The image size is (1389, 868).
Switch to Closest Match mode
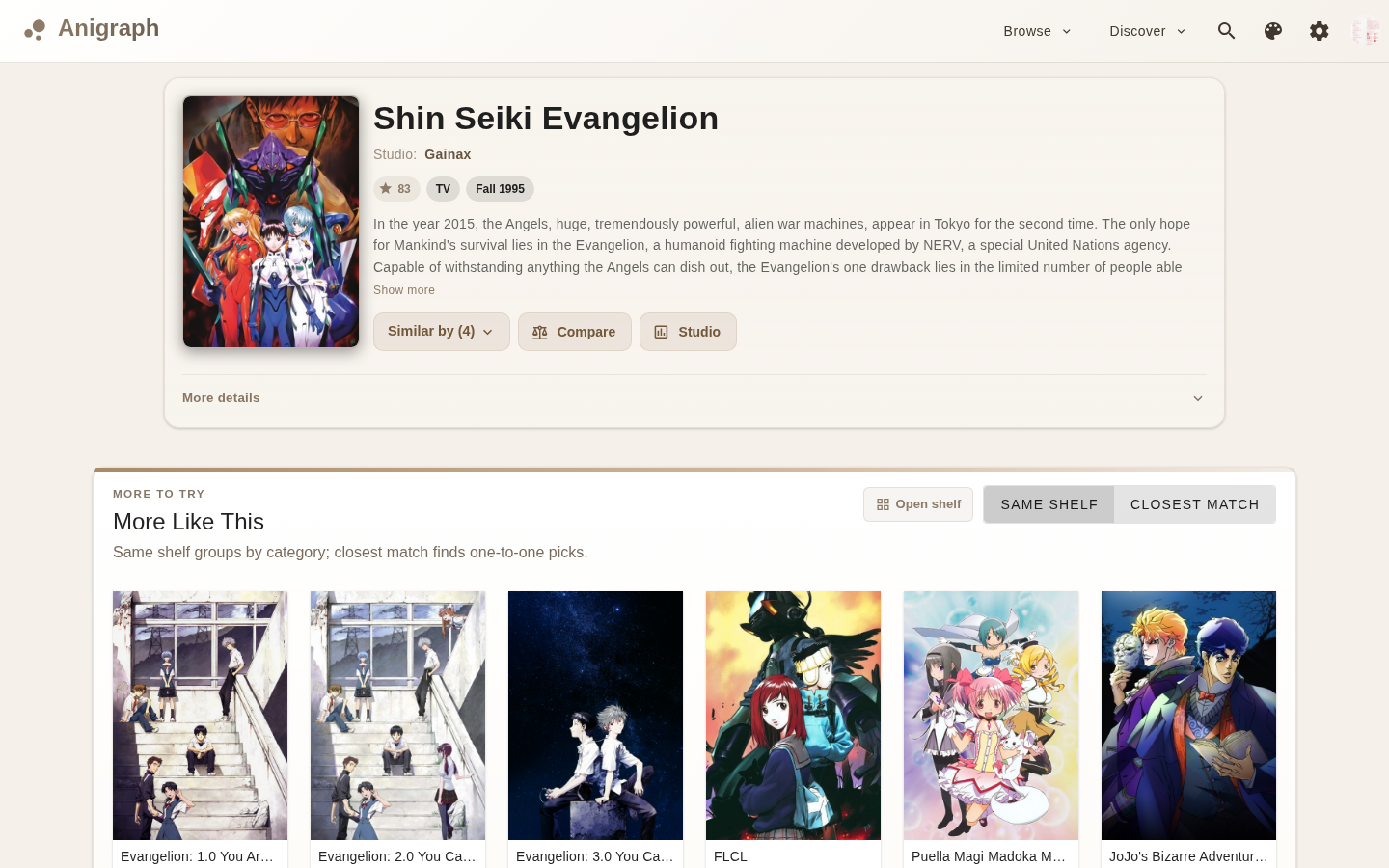tap(1195, 504)
